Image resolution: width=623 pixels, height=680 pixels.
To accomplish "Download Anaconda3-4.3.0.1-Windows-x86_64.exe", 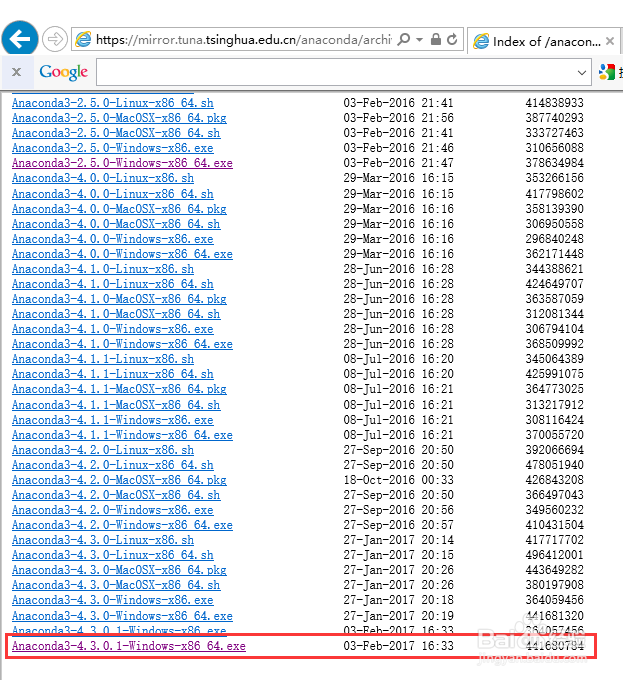I will [129, 646].
